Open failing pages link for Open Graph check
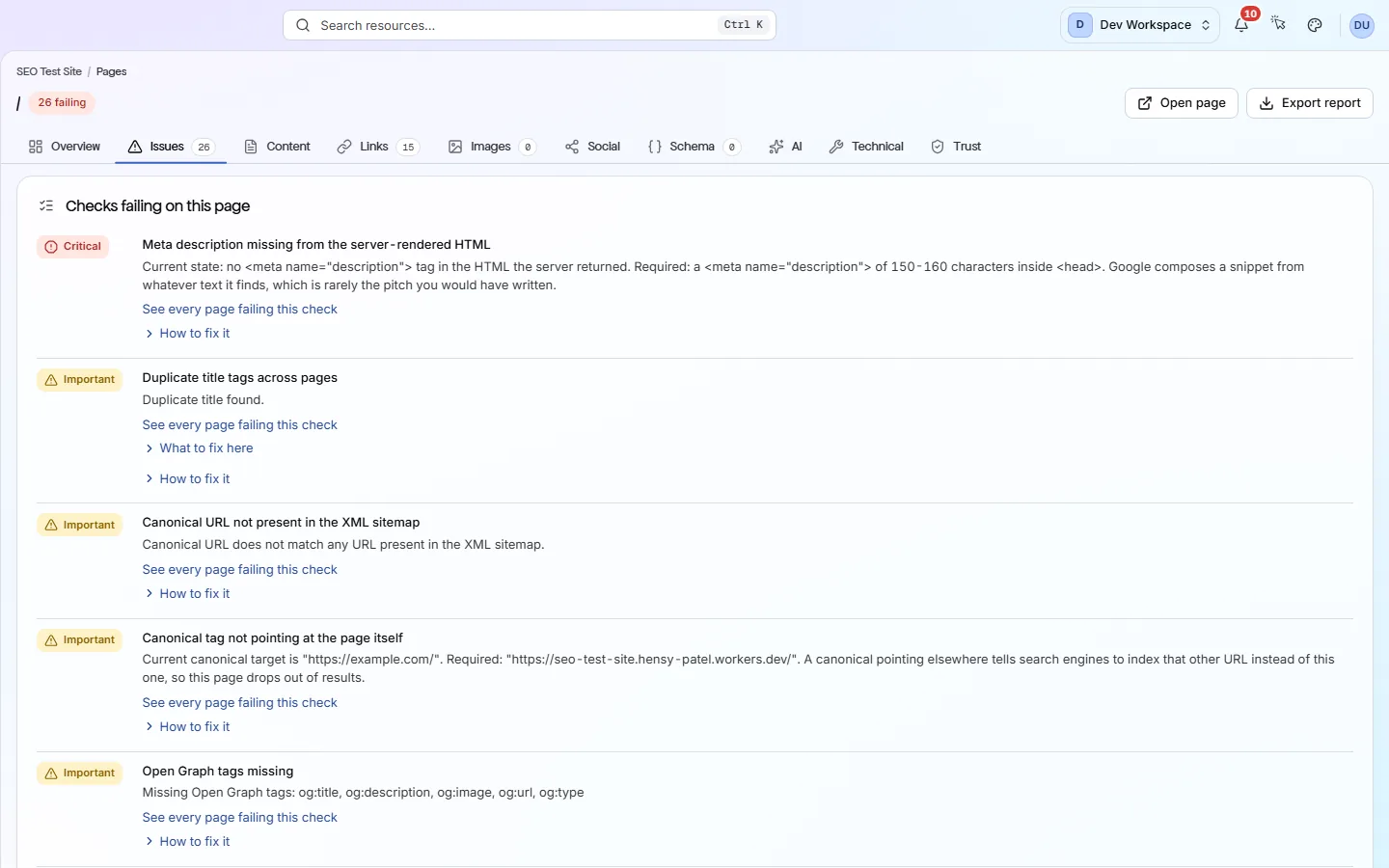Screen dimensions: 1389x868 240,818
